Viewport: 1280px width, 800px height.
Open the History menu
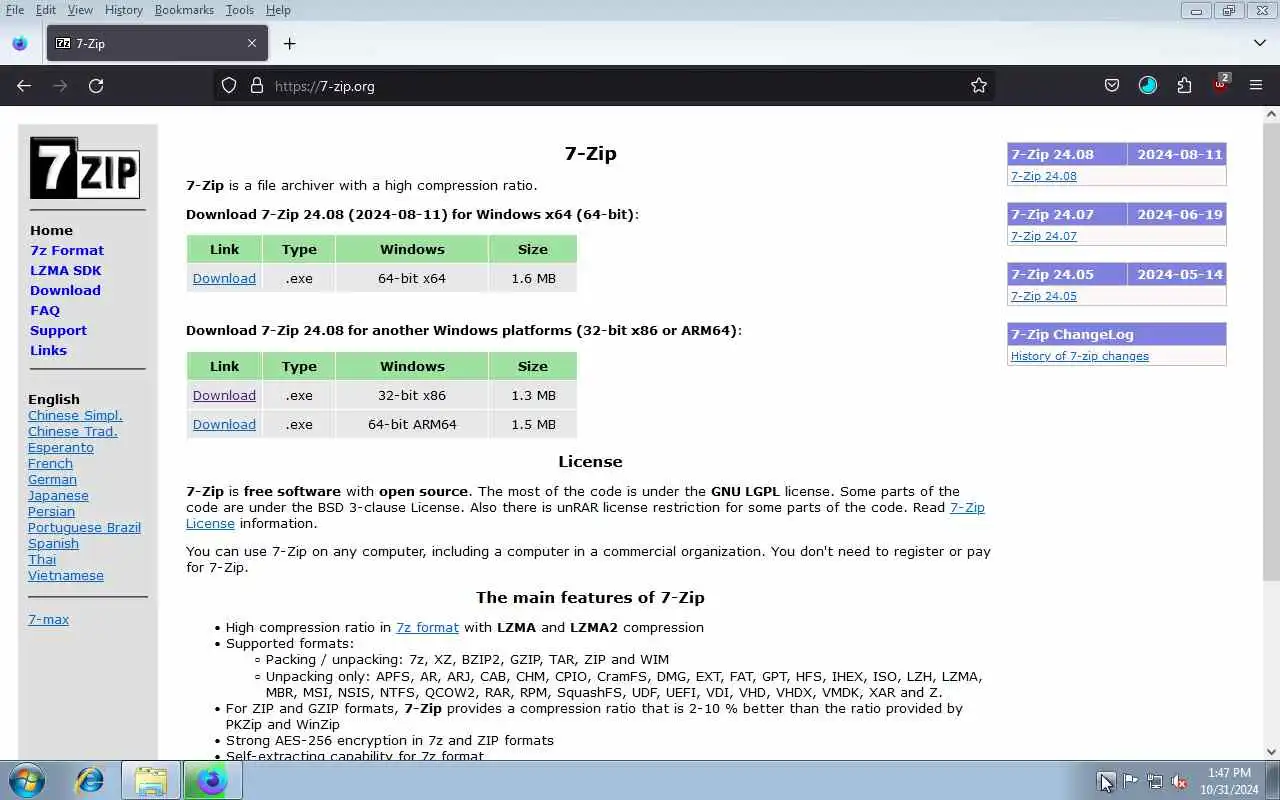tap(124, 10)
